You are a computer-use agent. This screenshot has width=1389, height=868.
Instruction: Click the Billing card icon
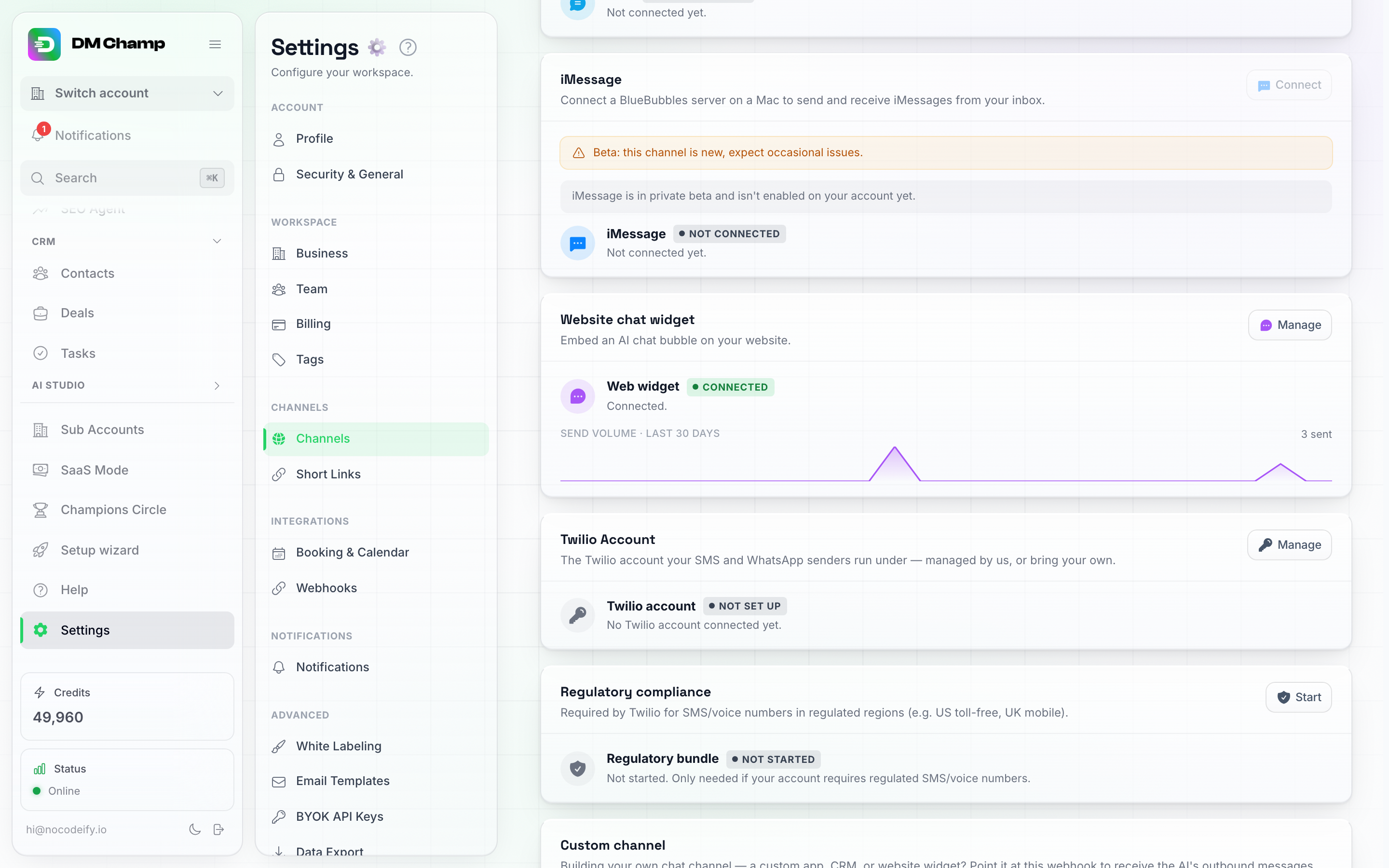[279, 325]
